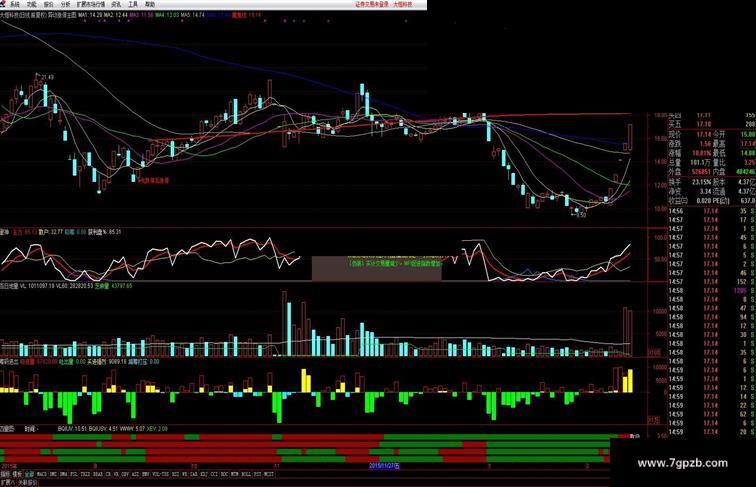
Task: Switch to CCI indicator tab
Action: pyautogui.click(x=214, y=474)
